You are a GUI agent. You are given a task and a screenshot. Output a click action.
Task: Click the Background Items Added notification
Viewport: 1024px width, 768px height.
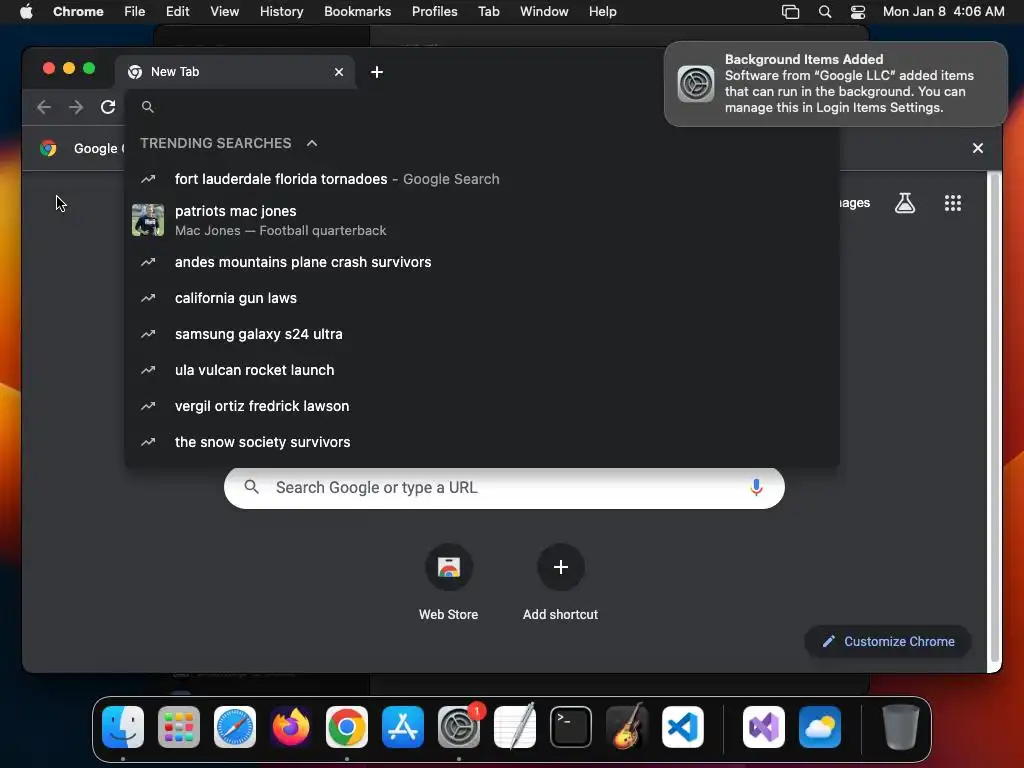(x=836, y=84)
